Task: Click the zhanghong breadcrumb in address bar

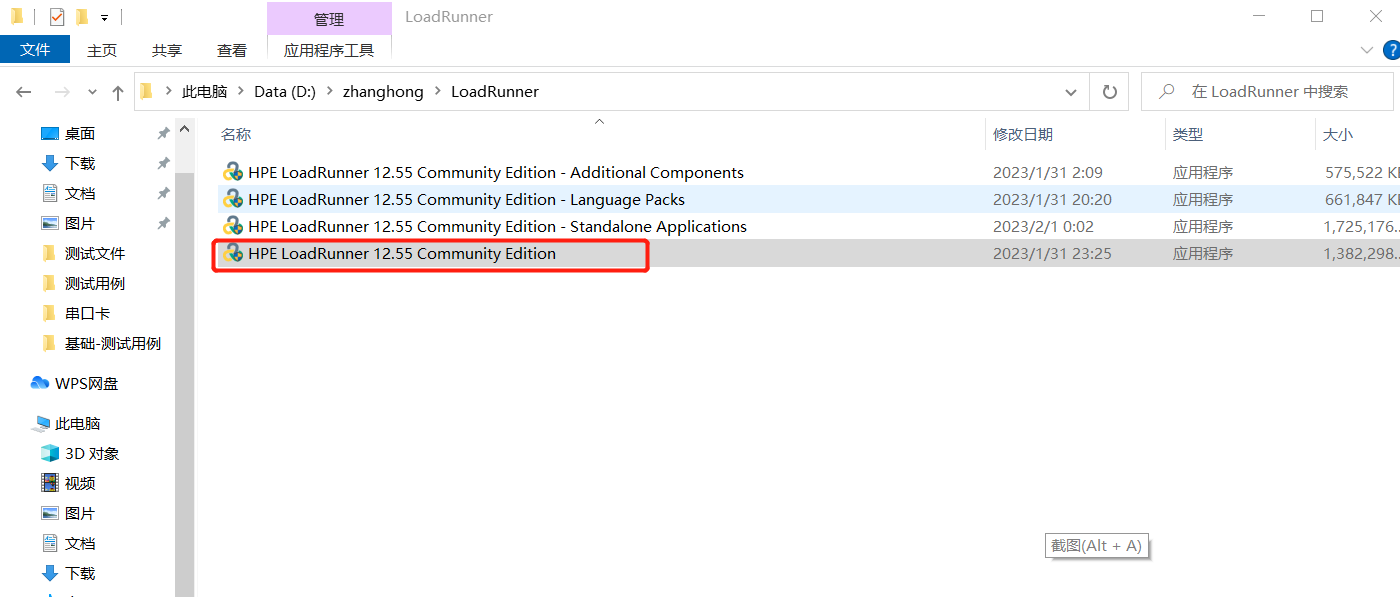Action: tap(383, 92)
